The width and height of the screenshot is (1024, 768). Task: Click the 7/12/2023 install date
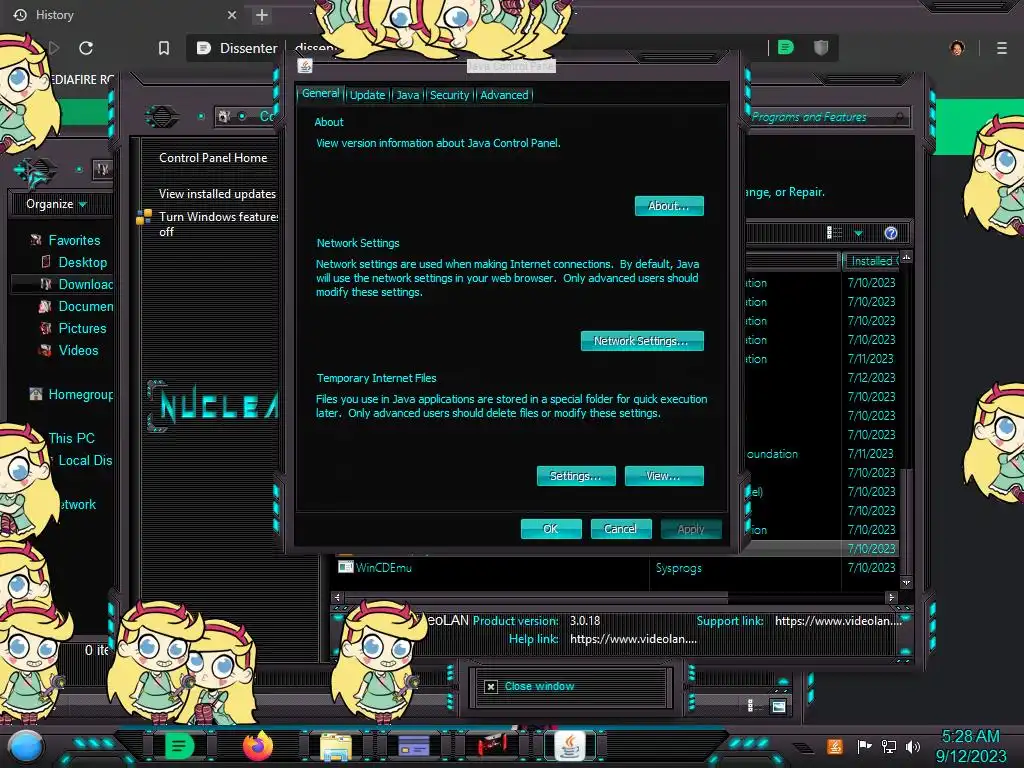coord(871,378)
